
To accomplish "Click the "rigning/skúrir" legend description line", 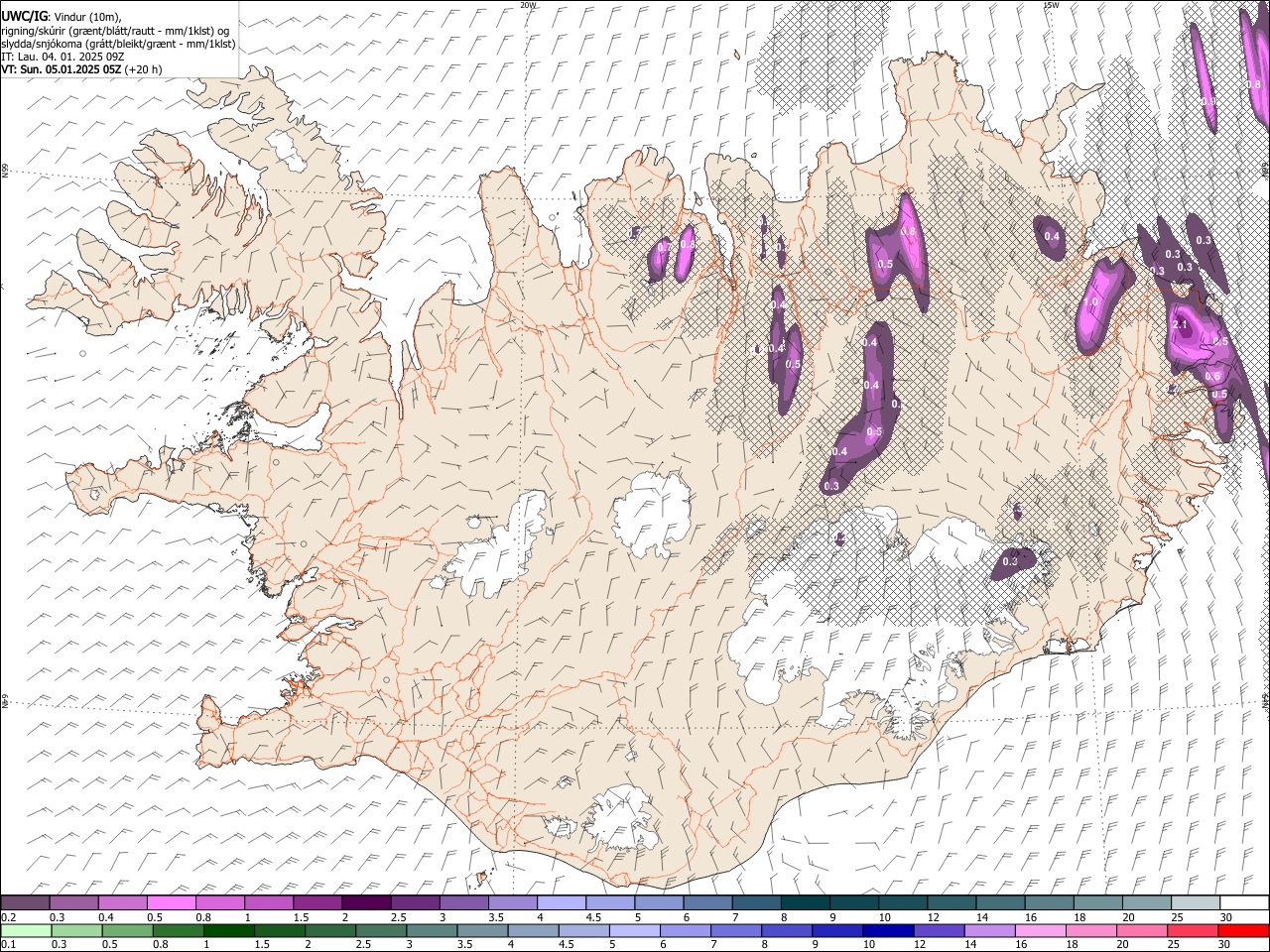I will [x=115, y=31].
